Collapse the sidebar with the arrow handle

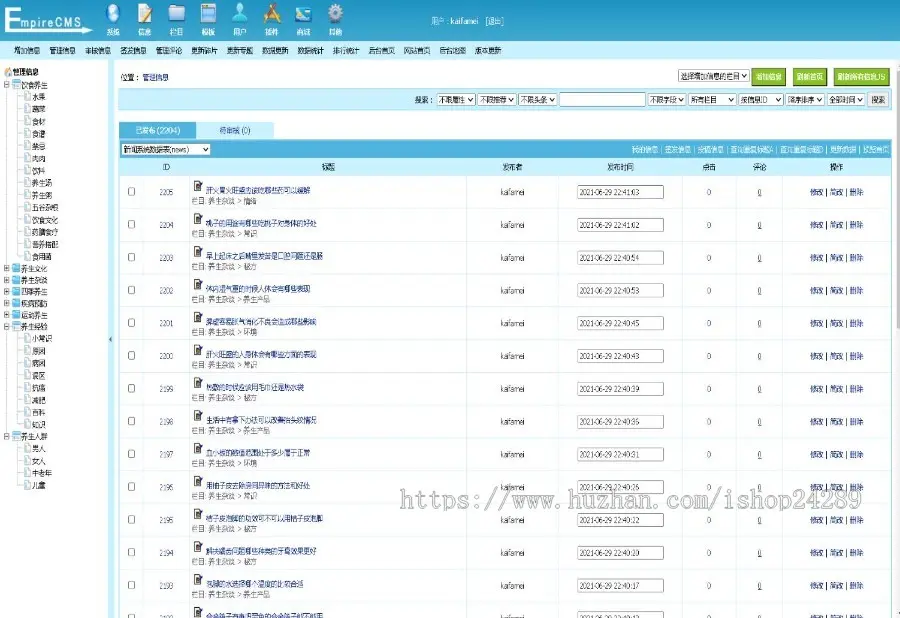pos(110,340)
